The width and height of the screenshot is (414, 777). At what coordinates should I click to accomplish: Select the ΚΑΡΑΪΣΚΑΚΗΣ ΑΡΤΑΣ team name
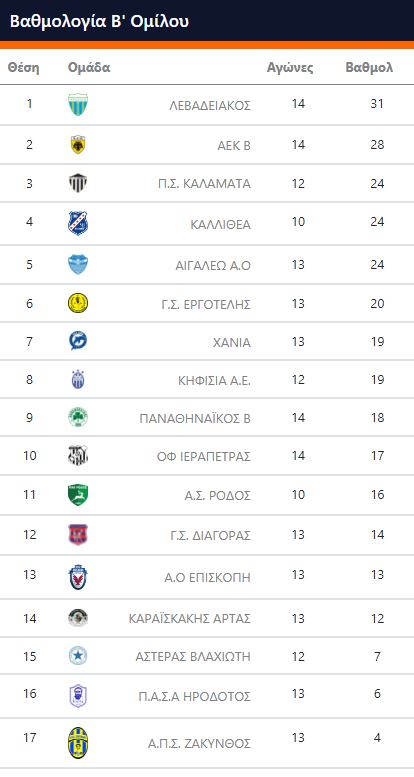click(190, 619)
